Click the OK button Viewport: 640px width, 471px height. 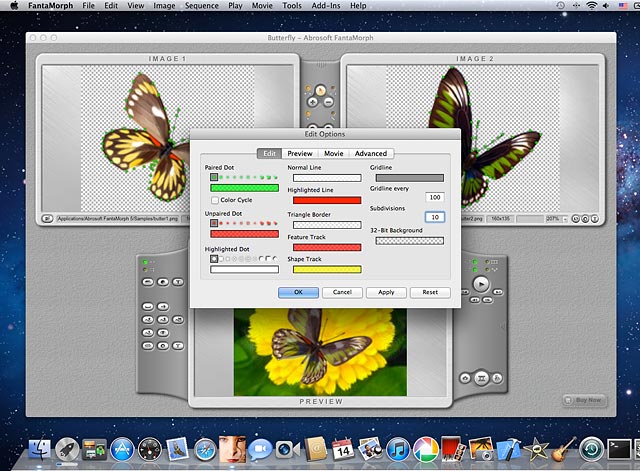298,292
